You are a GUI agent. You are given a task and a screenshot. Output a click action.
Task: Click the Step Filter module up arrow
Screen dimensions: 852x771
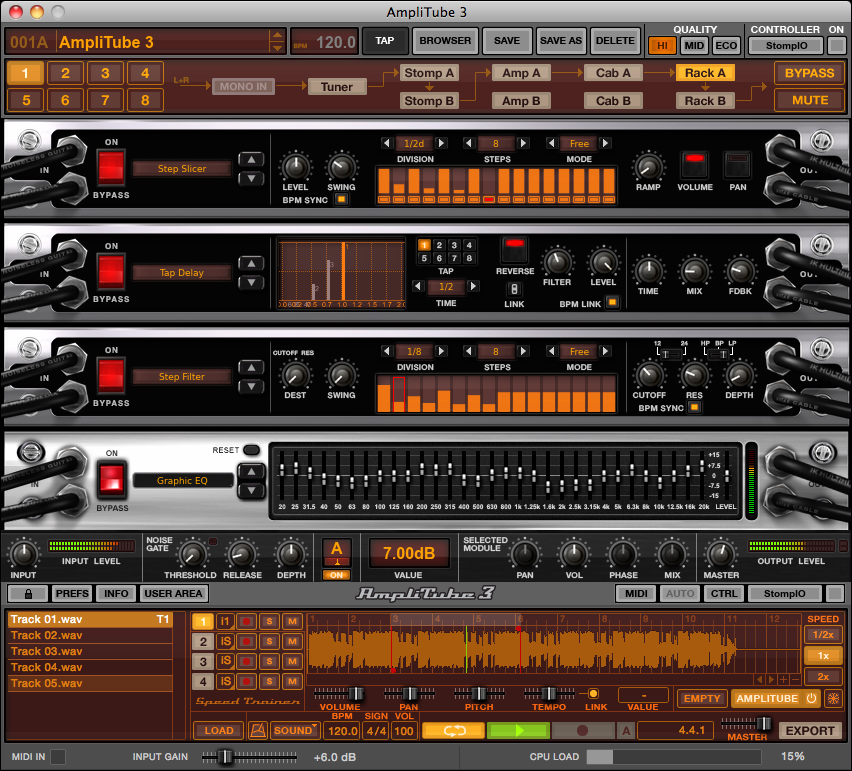point(251,368)
